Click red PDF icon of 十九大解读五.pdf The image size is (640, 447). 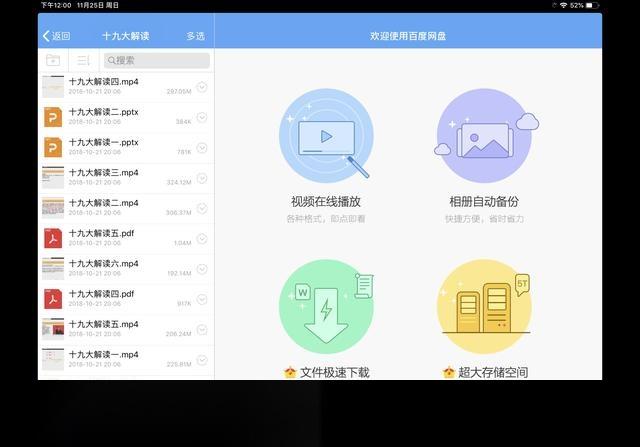(x=53, y=238)
